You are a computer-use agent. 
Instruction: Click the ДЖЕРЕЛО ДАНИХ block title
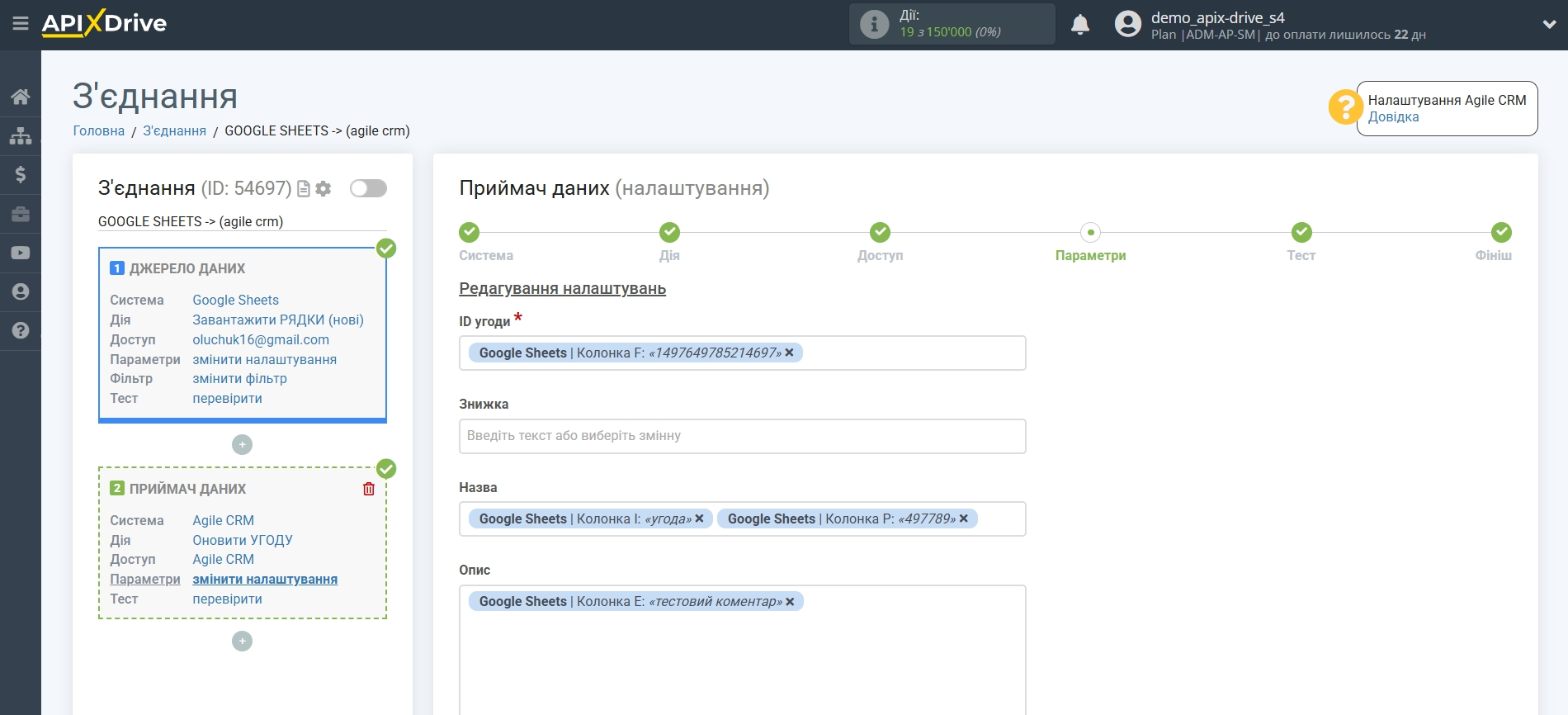click(x=187, y=268)
